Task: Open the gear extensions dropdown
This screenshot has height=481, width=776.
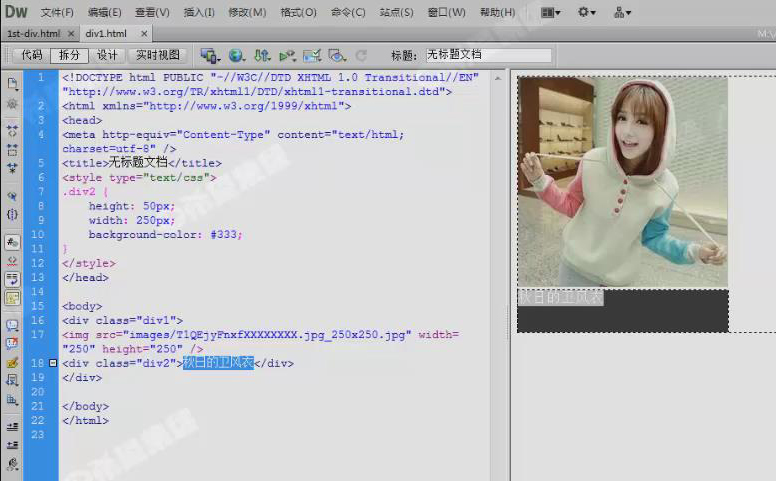Action: (586, 13)
